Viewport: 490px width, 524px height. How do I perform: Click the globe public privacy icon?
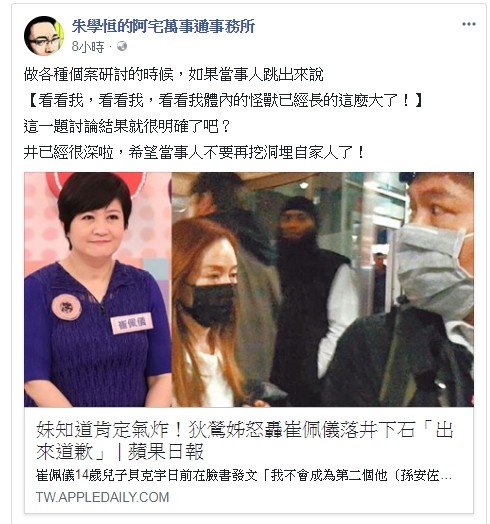coord(122,46)
